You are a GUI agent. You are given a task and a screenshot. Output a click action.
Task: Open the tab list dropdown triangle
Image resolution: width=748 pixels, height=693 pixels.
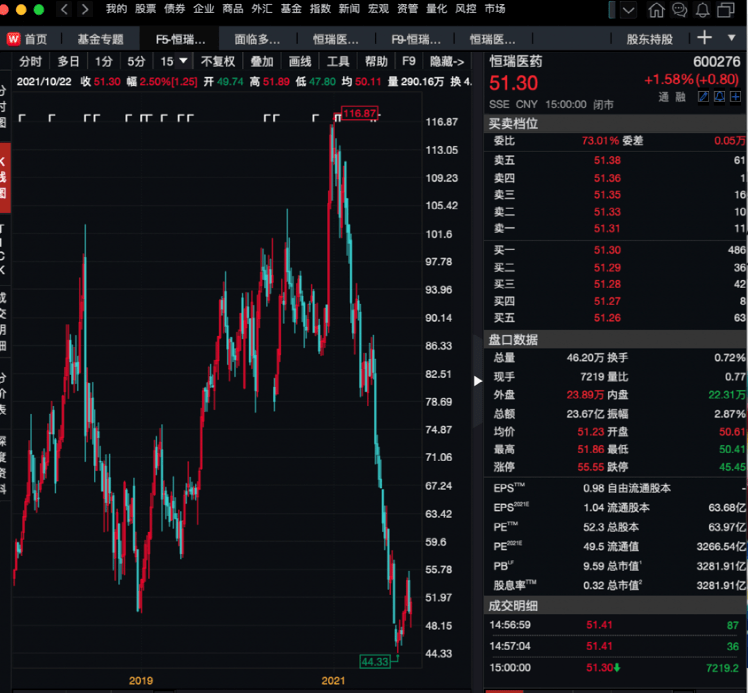[731, 38]
